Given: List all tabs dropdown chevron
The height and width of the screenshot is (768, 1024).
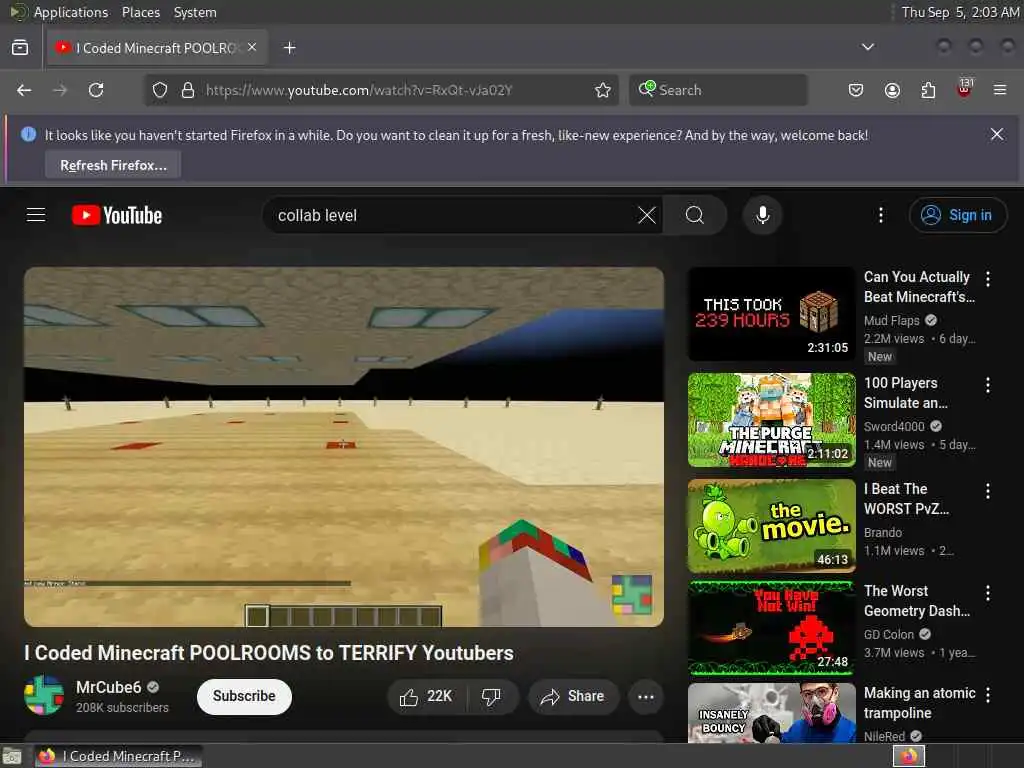Looking at the screenshot, I should (x=867, y=47).
